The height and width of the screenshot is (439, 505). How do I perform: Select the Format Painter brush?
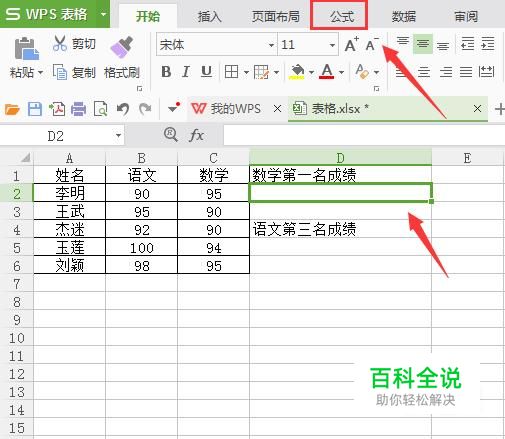121,47
